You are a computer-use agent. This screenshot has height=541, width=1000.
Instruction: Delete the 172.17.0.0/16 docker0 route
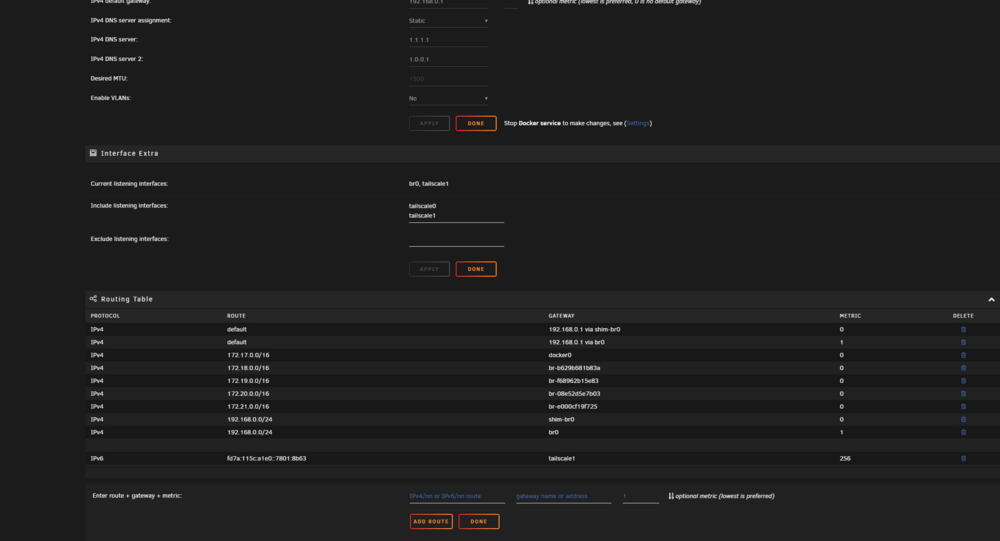(963, 355)
